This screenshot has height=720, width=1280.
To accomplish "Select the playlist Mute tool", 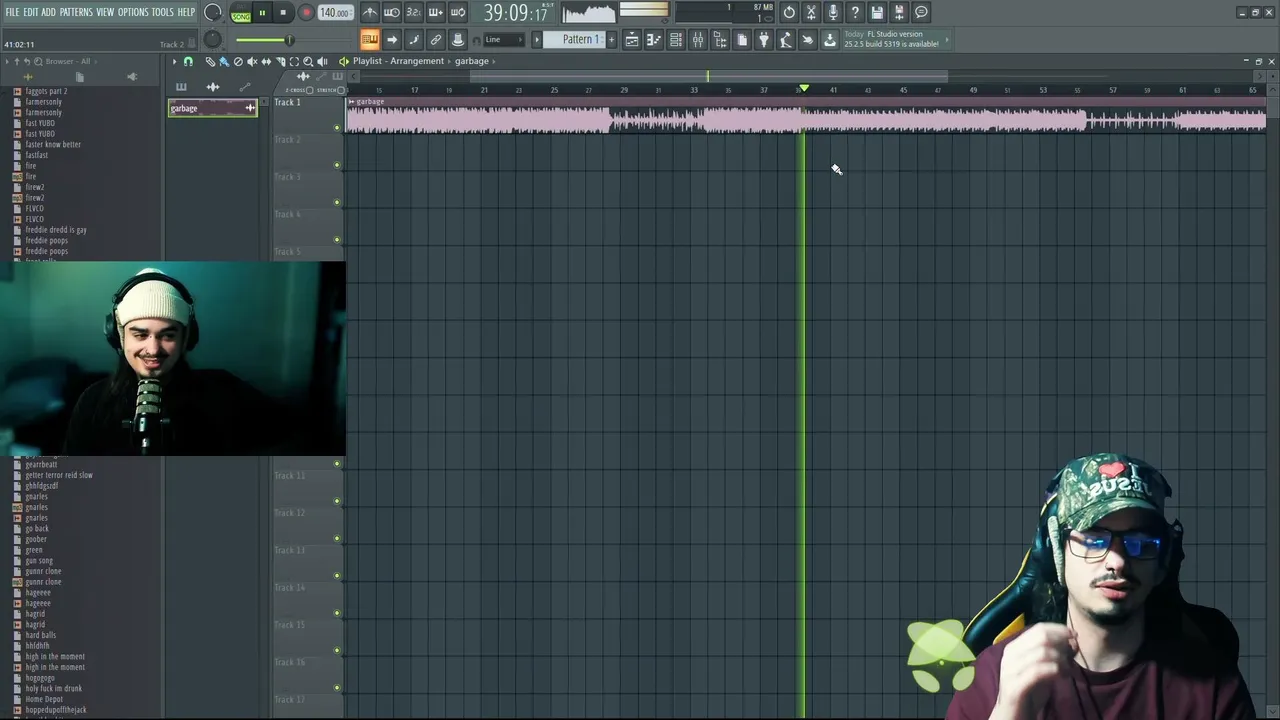I will tap(252, 61).
